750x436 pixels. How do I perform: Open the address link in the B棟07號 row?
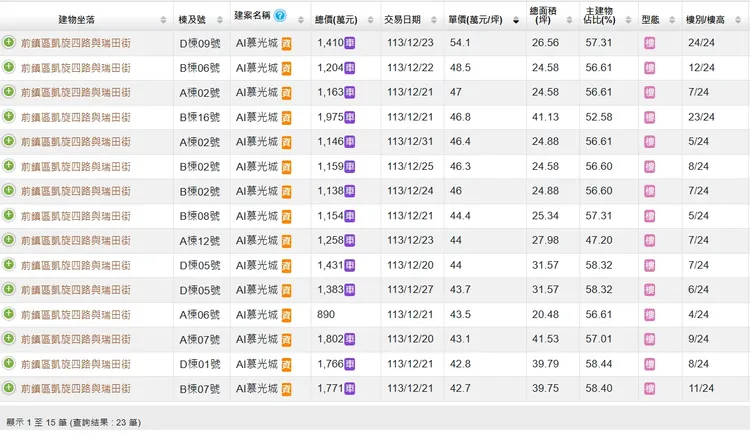(x=76, y=389)
